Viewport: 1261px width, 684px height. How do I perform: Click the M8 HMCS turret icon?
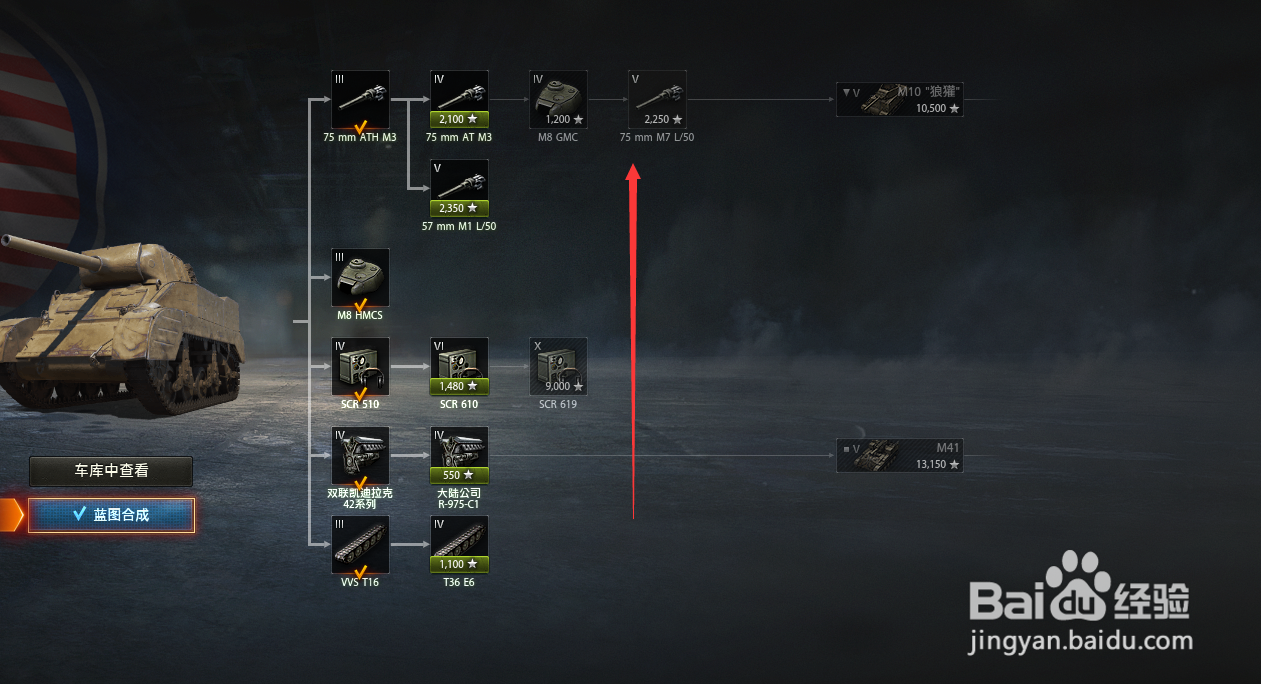point(360,278)
